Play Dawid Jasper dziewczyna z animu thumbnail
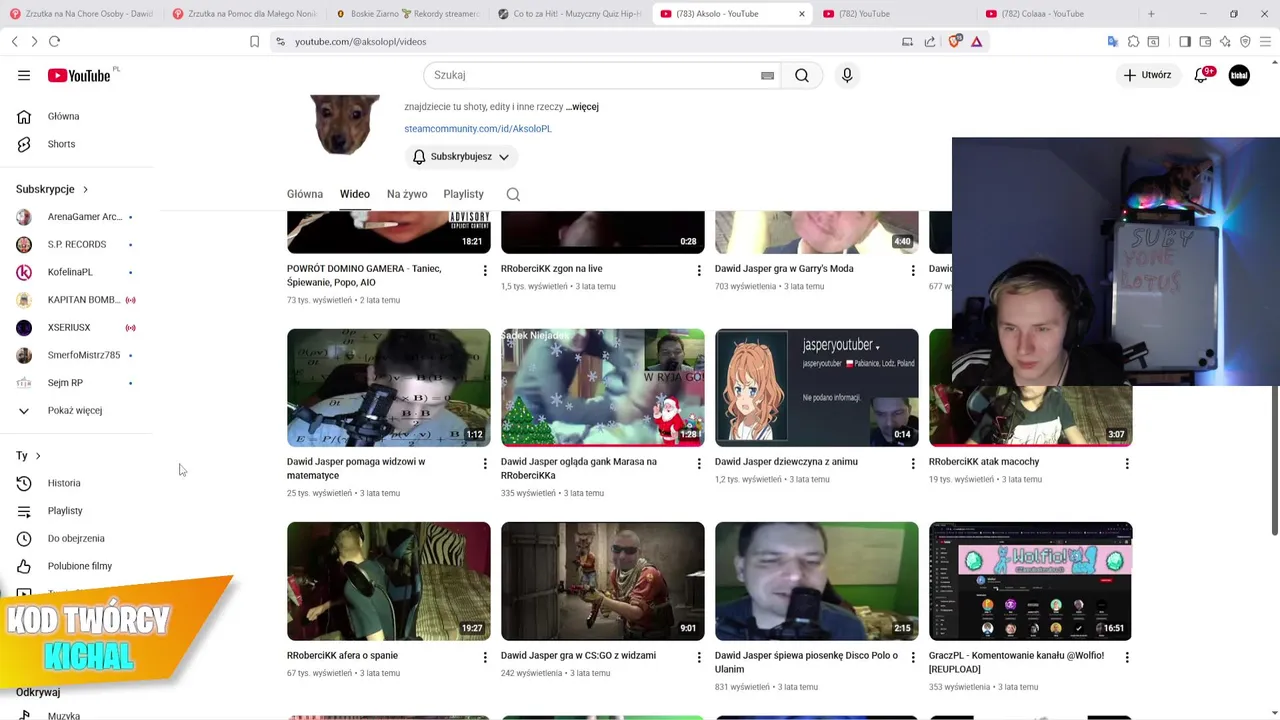The width and height of the screenshot is (1280, 720). [x=817, y=388]
